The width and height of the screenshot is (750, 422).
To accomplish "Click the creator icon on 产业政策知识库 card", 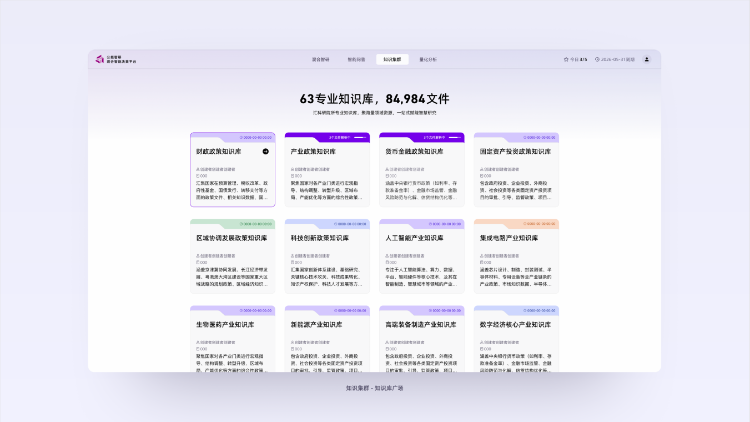I will pos(293,170).
